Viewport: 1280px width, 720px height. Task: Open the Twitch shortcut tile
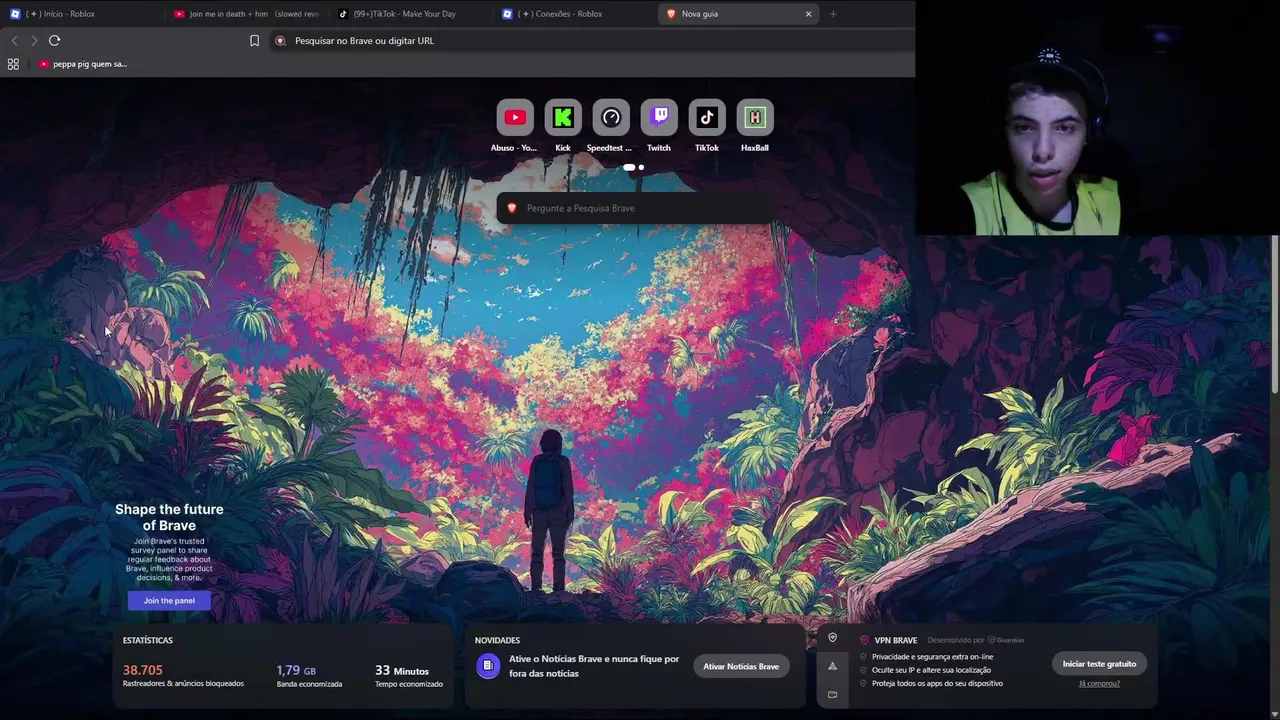659,118
